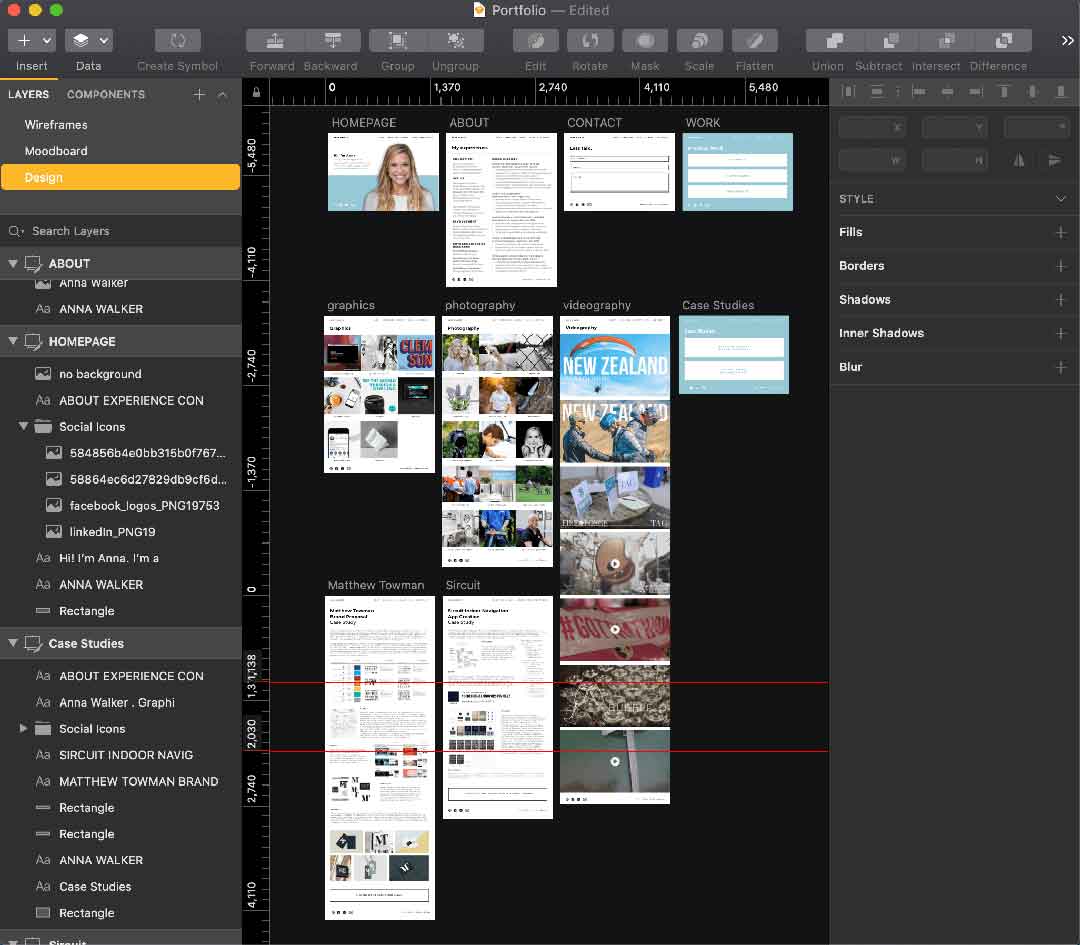Collapse the Social icons folder under HOMEPAGE

point(24,427)
